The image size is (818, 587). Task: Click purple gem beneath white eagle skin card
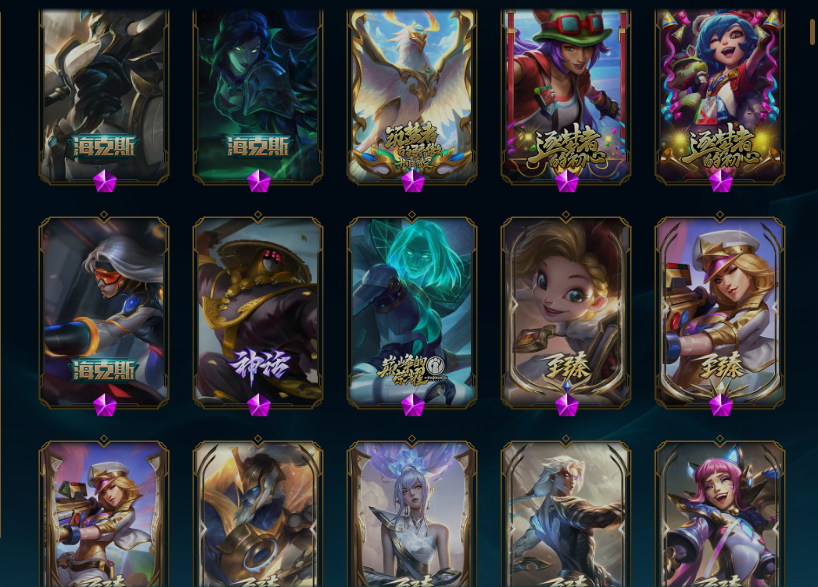click(x=413, y=181)
